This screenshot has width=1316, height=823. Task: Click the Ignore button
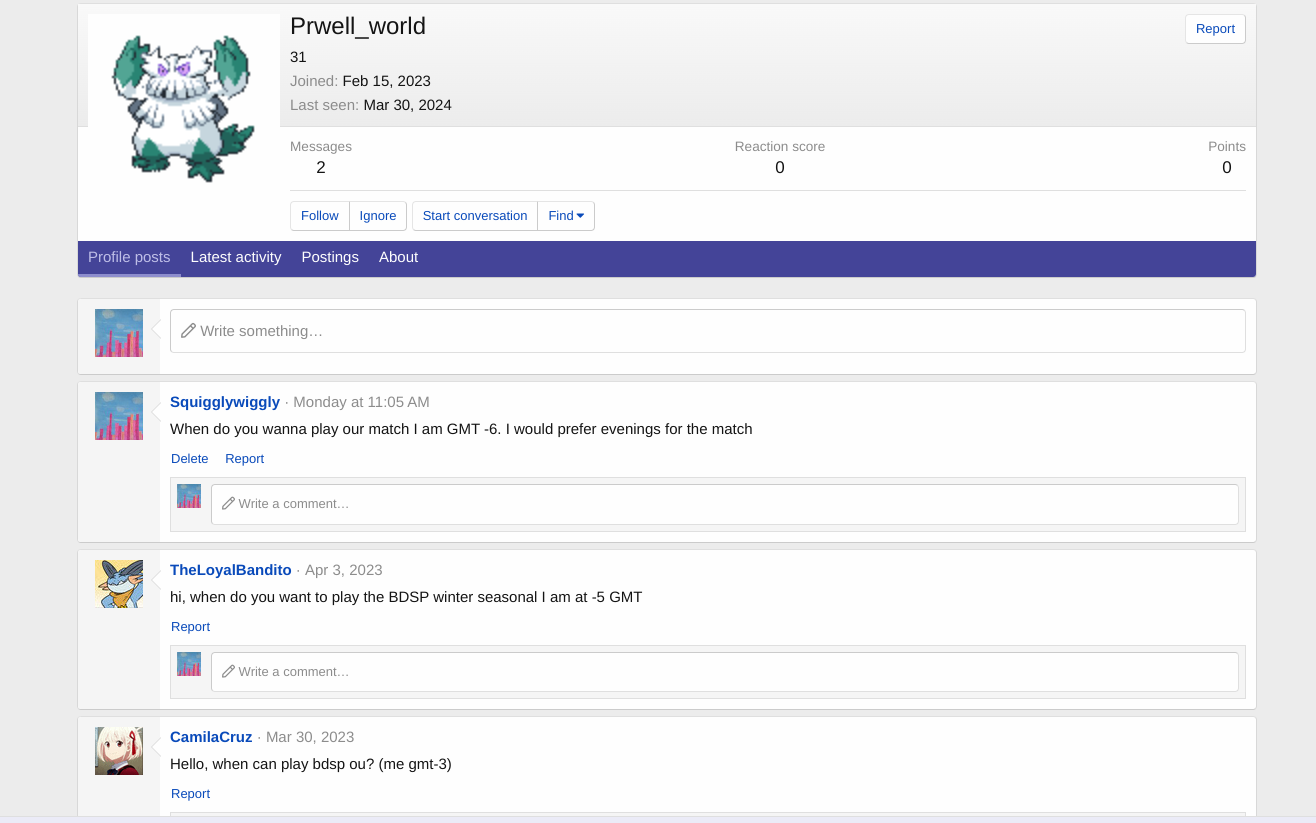click(378, 216)
